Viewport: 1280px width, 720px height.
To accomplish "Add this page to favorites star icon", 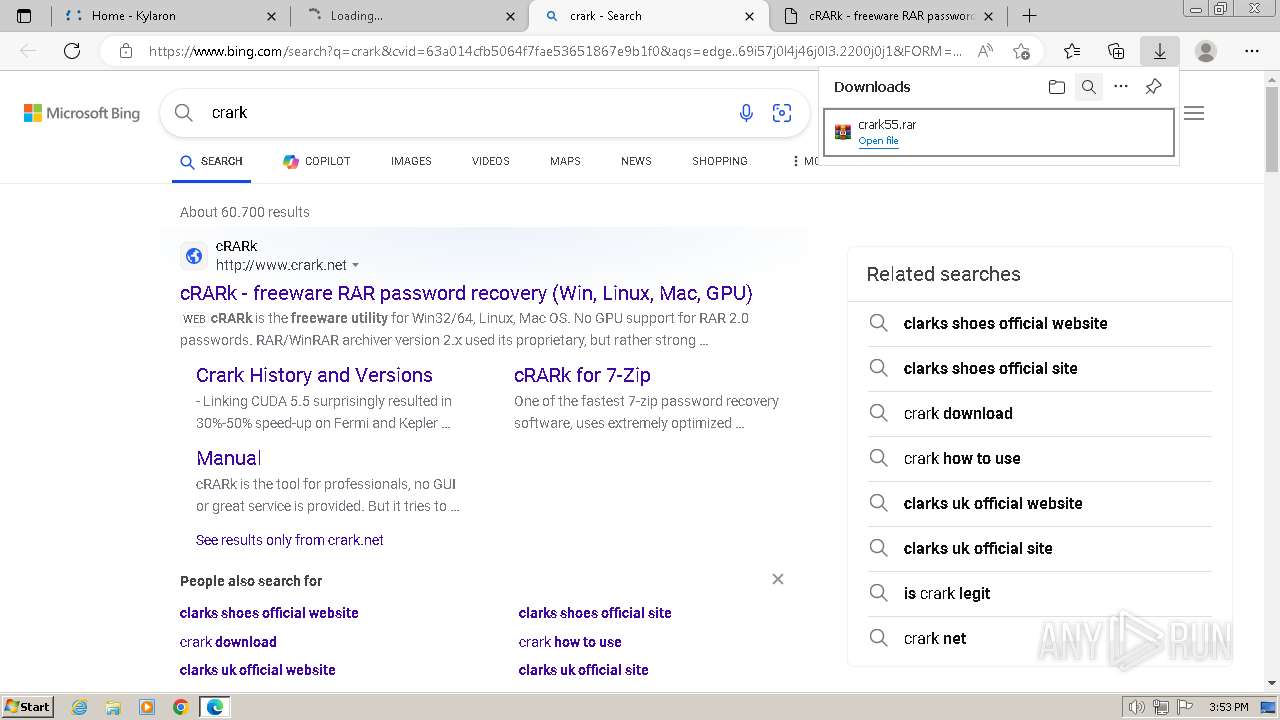I will coord(1021,51).
